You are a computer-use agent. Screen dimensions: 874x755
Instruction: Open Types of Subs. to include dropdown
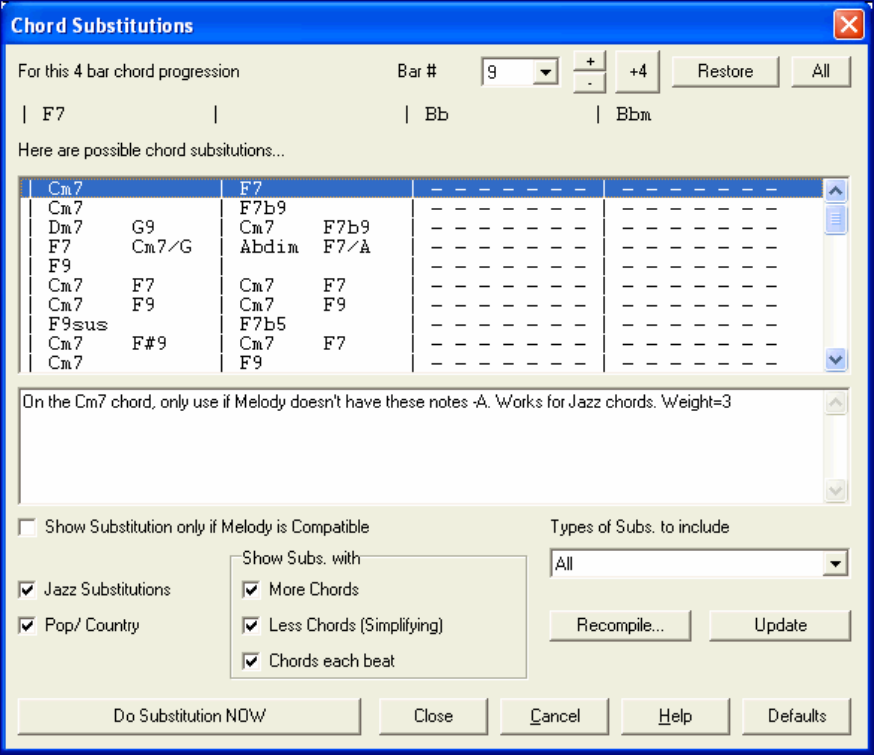tap(835, 563)
